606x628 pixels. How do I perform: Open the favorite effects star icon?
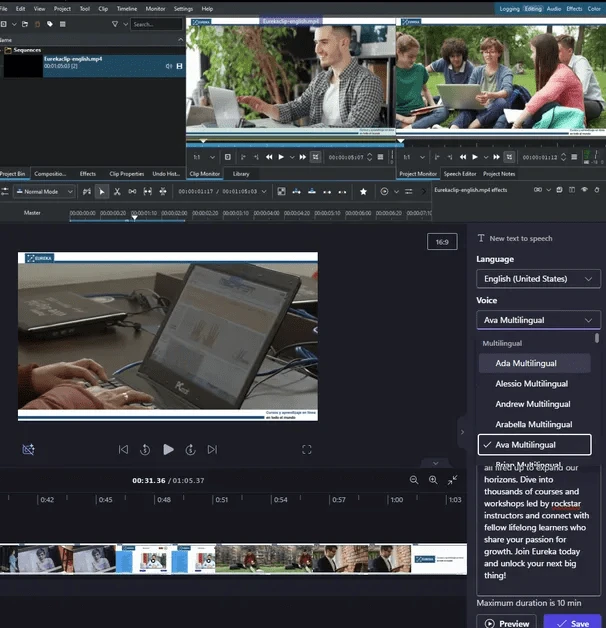363,191
